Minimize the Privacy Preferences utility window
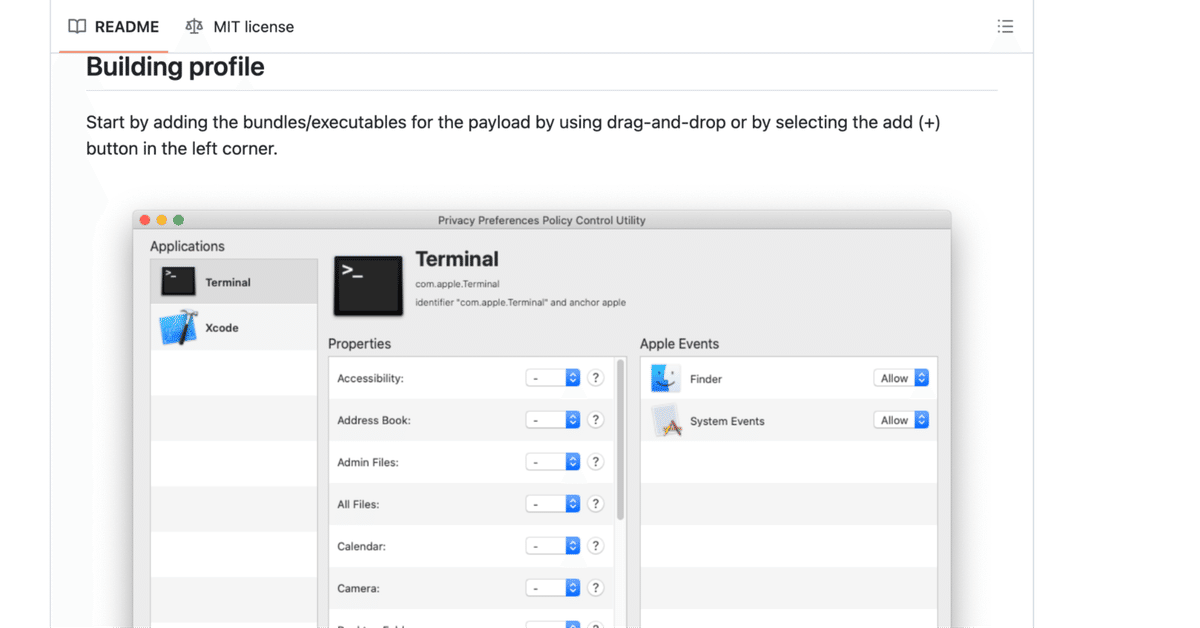This screenshot has width=1200, height=628. point(162,220)
